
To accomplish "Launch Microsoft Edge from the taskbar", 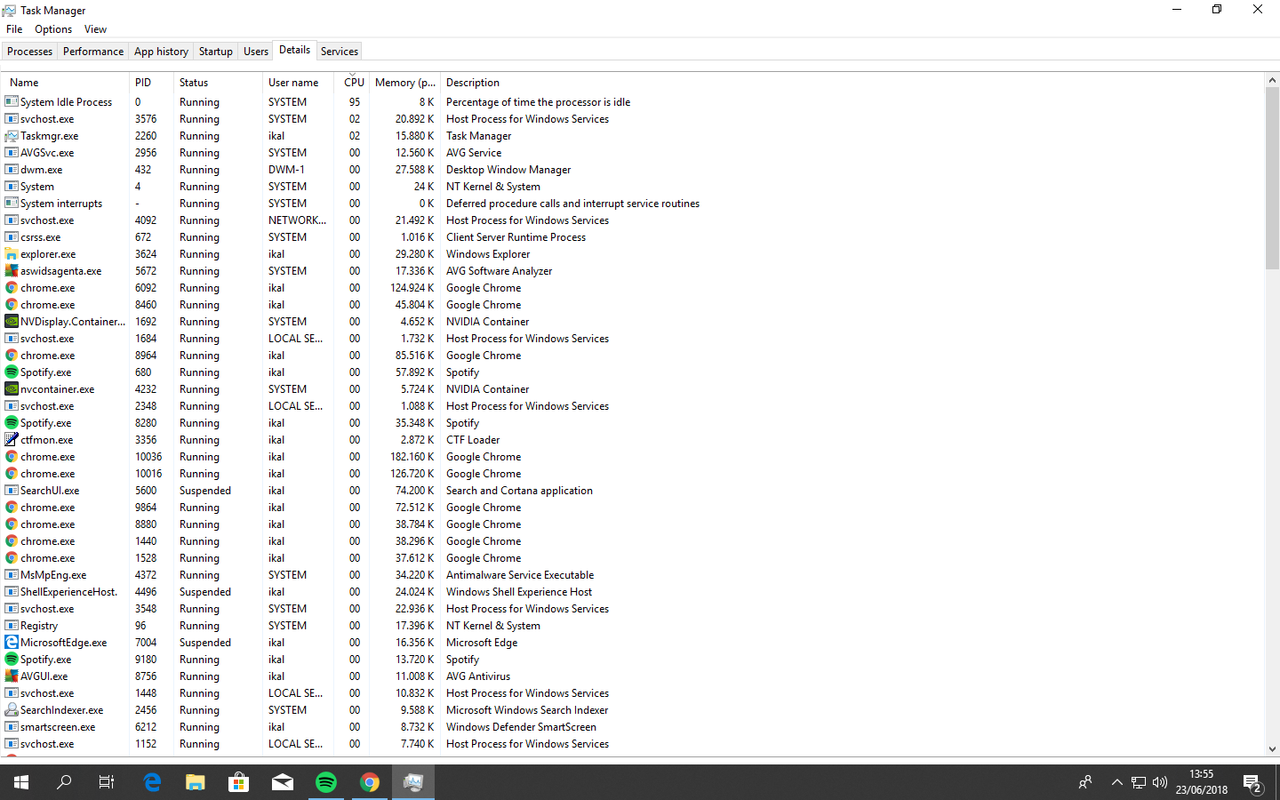I will pos(152,782).
